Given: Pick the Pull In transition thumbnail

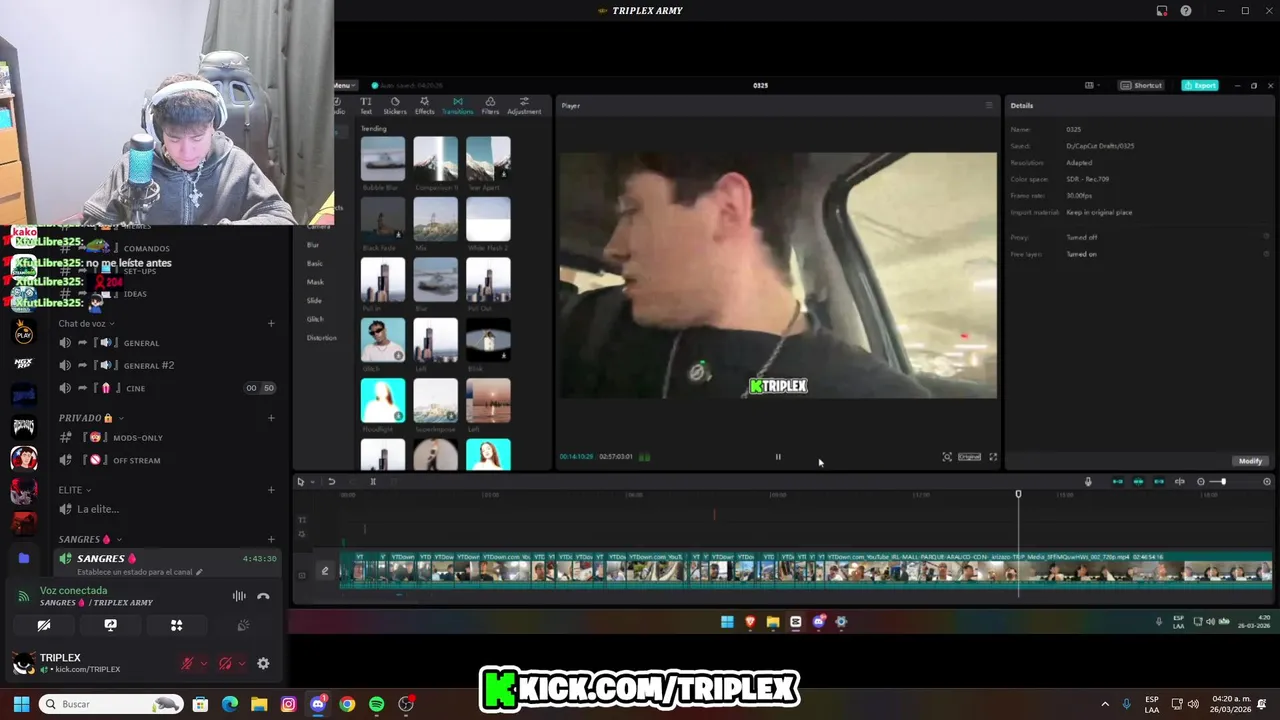Looking at the screenshot, I should pos(383,280).
